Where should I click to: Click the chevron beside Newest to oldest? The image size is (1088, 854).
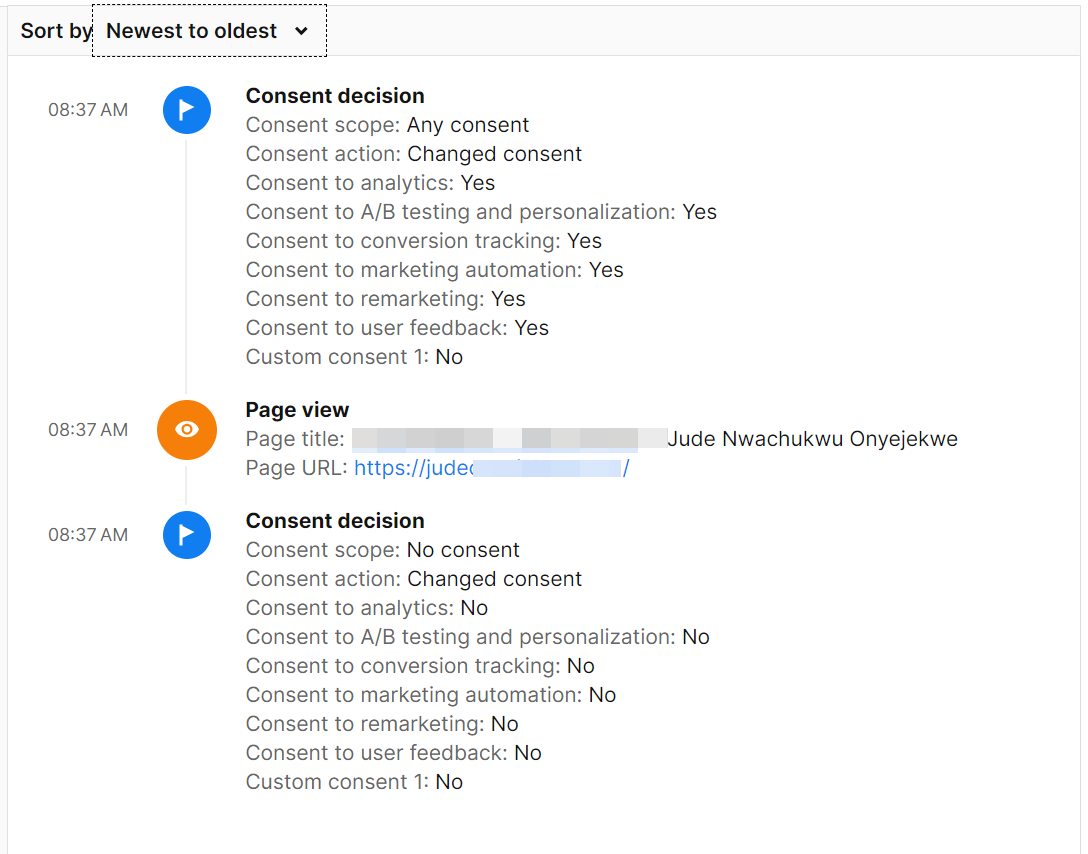303,31
